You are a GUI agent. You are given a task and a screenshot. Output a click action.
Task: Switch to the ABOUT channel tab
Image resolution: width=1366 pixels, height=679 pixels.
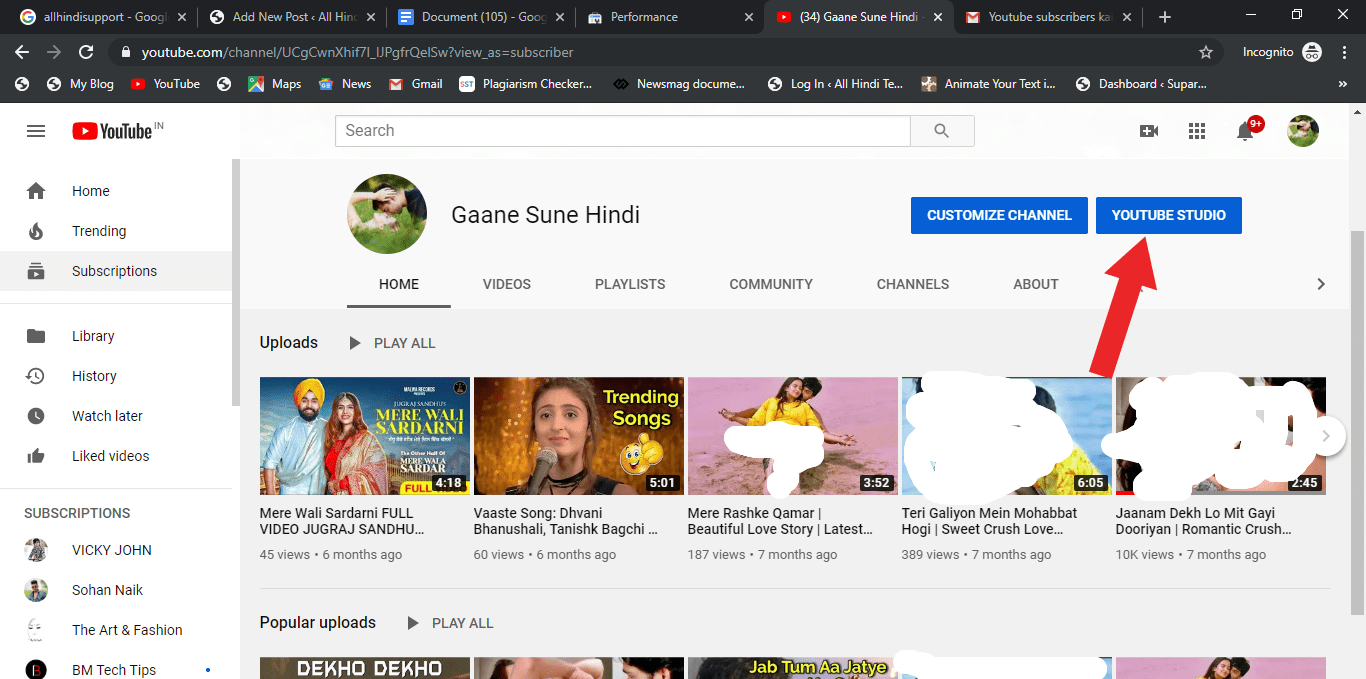1036,284
